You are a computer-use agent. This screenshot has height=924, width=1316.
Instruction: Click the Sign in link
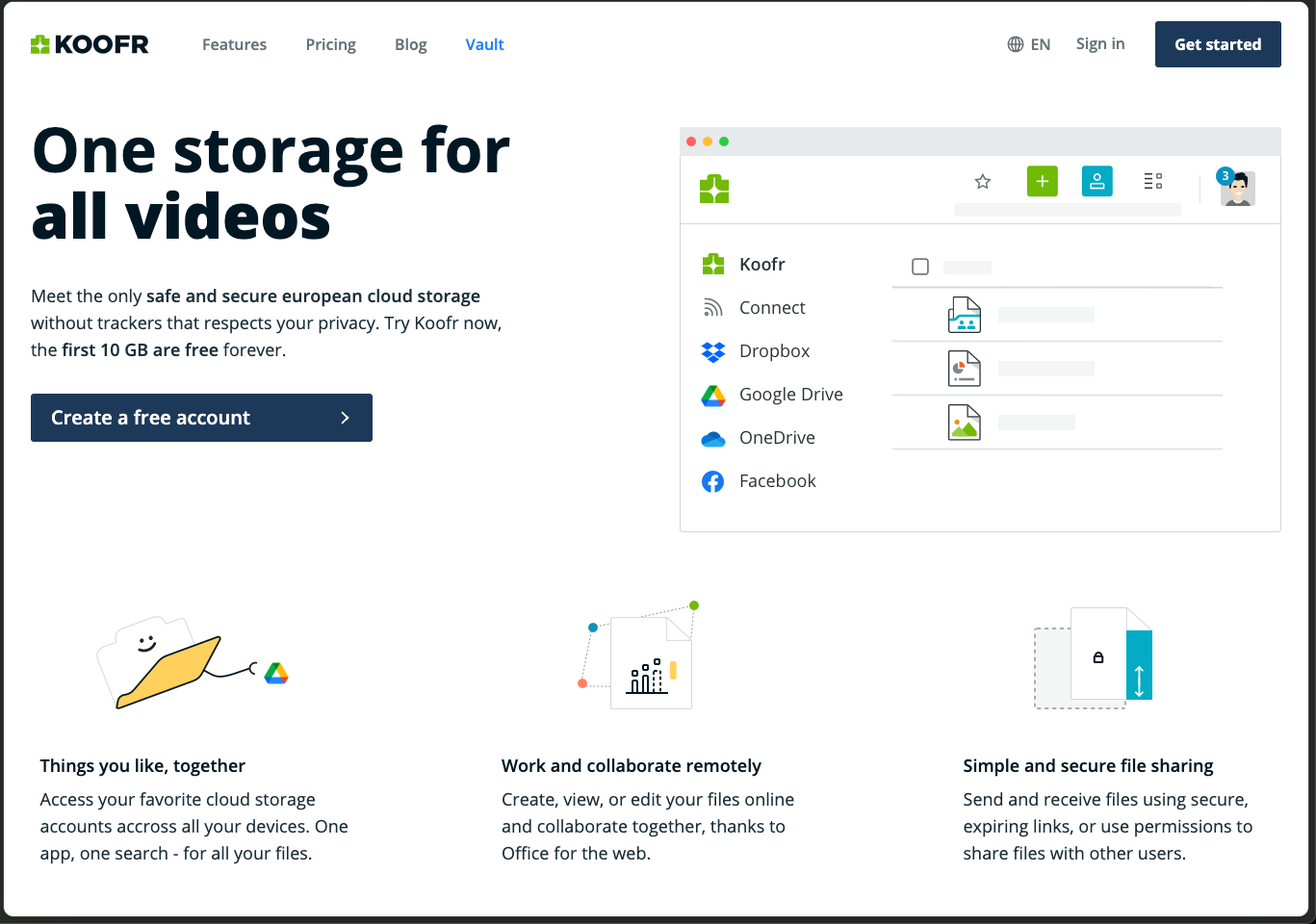click(x=1100, y=43)
